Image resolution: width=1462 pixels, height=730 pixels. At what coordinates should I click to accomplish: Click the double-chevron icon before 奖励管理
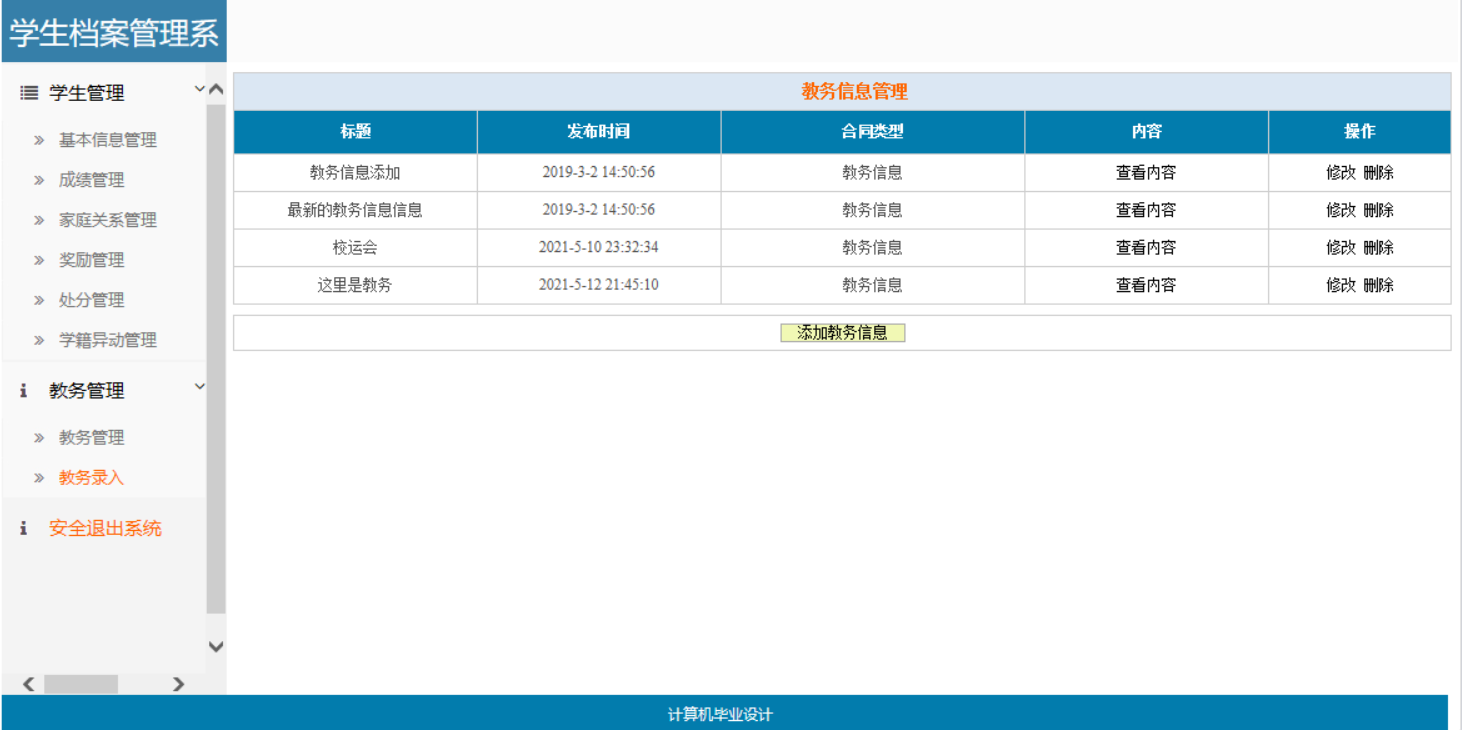coord(39,260)
